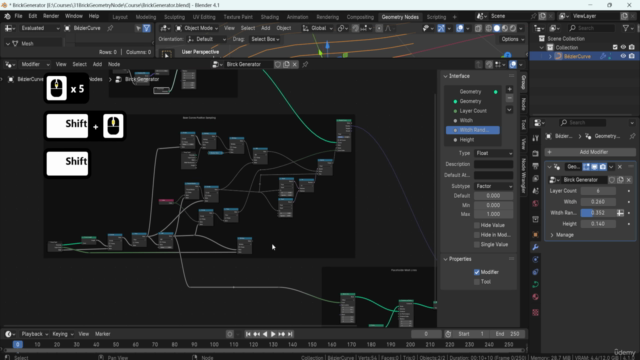The height and width of the screenshot is (360, 640).
Task: Open the Node Wrangler sidebar tab
Action: (x=523, y=176)
